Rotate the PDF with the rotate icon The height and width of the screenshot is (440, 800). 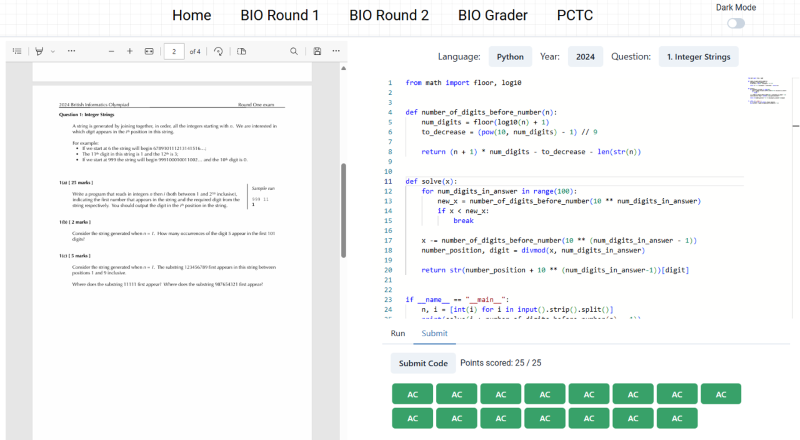218,51
